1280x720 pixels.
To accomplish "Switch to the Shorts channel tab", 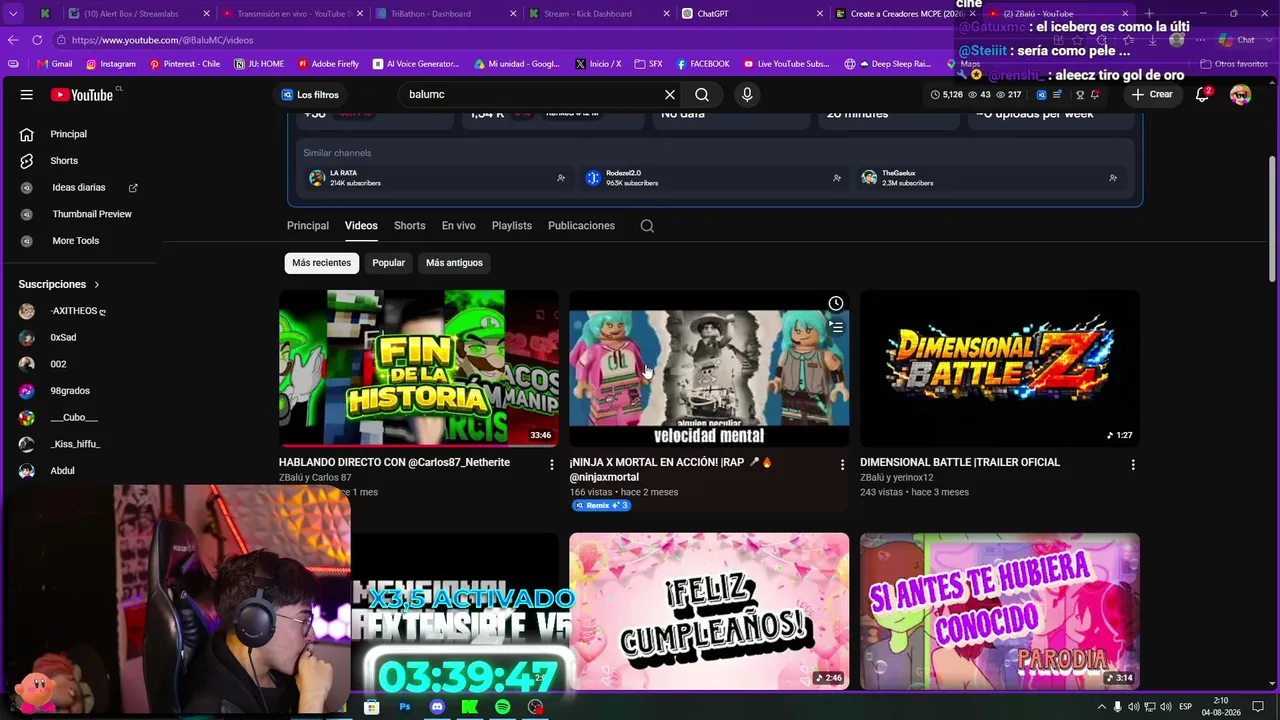I will tap(410, 226).
